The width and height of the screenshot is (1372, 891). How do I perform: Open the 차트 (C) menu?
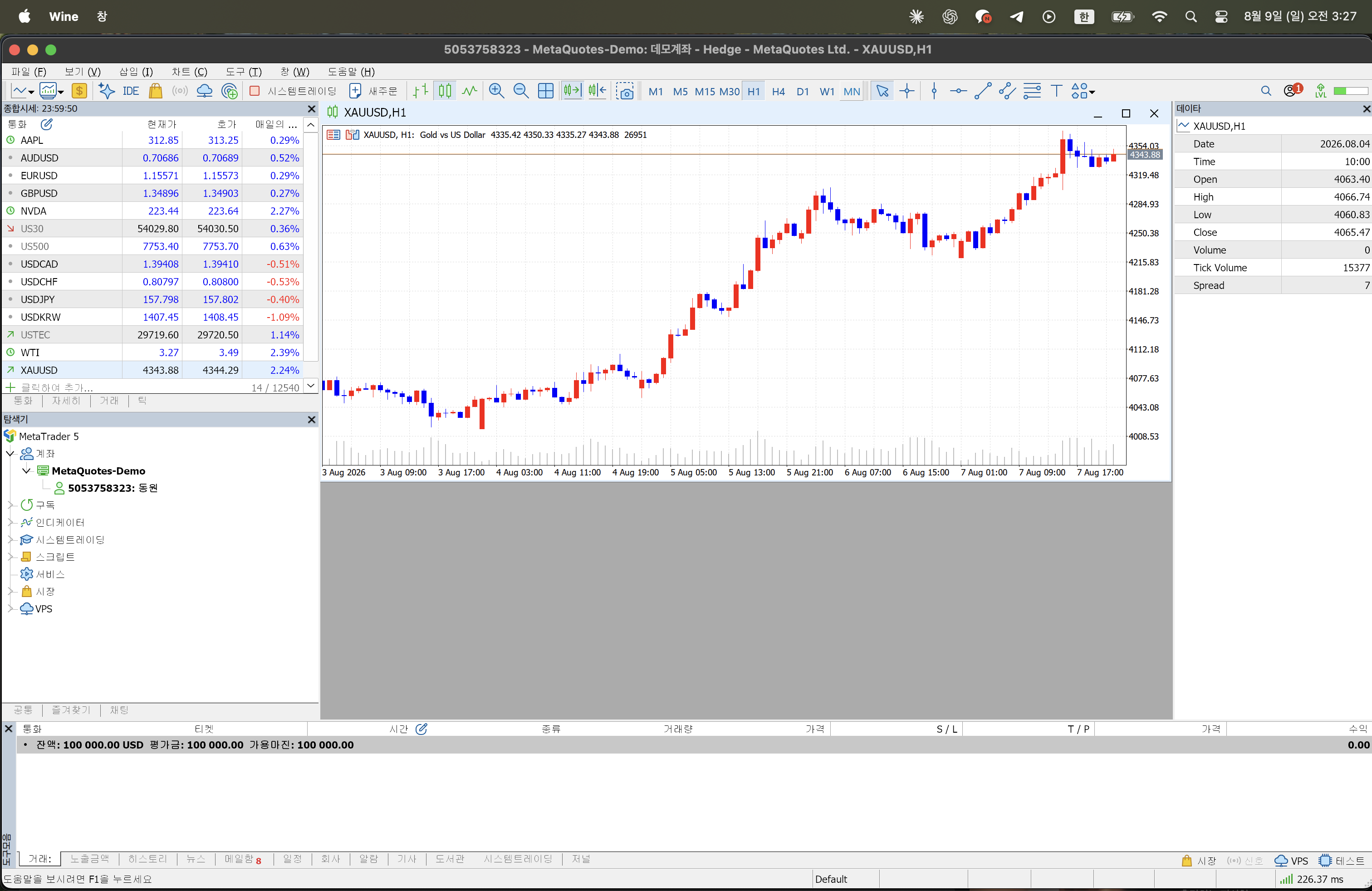click(189, 72)
